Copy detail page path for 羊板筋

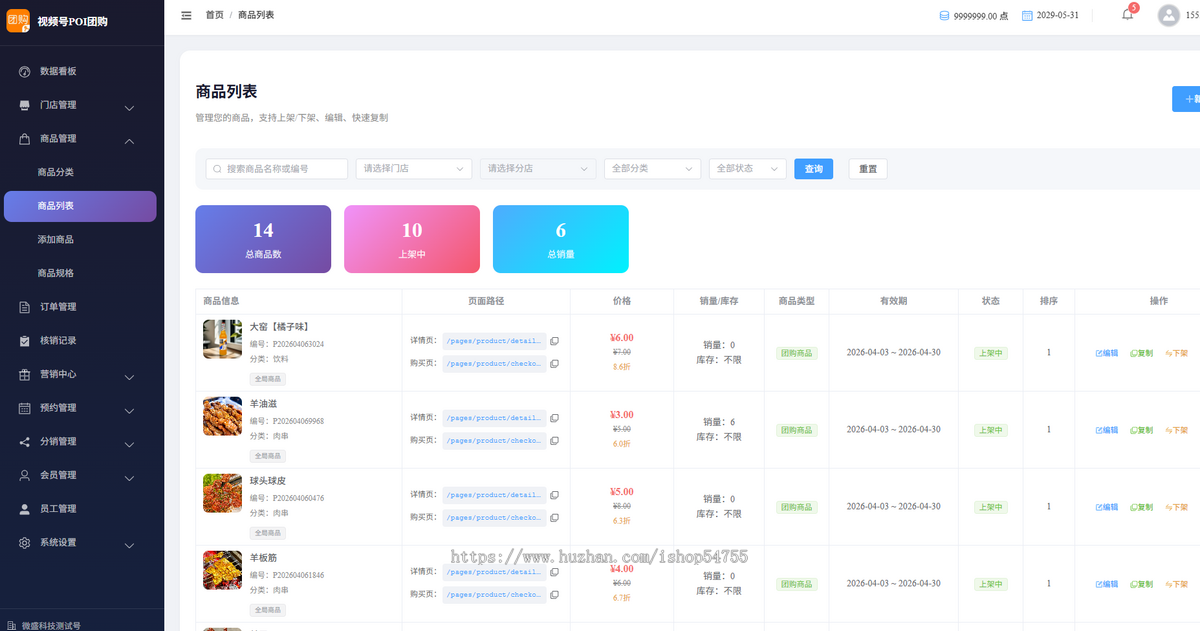(x=554, y=572)
